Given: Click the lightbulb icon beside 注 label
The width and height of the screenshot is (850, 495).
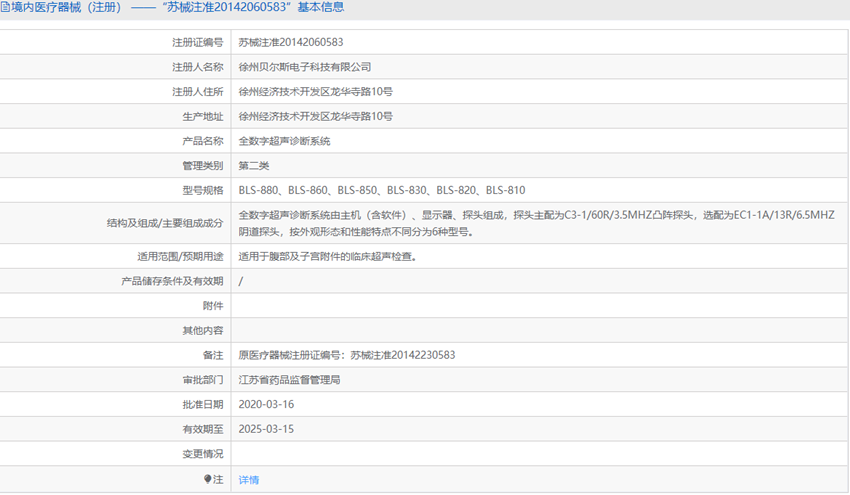Looking at the screenshot, I should (207, 479).
